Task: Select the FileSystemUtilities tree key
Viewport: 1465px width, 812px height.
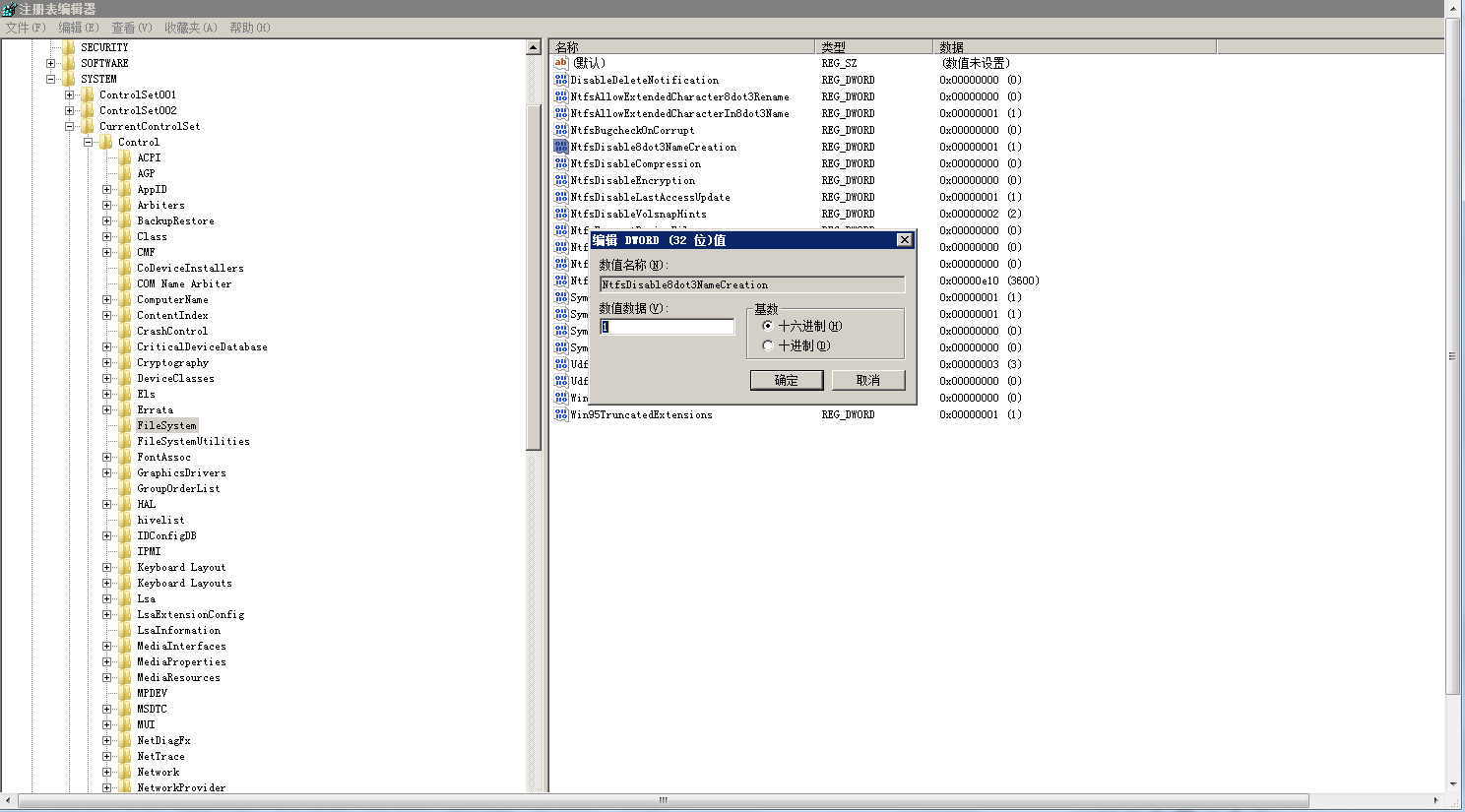Action: 193,441
